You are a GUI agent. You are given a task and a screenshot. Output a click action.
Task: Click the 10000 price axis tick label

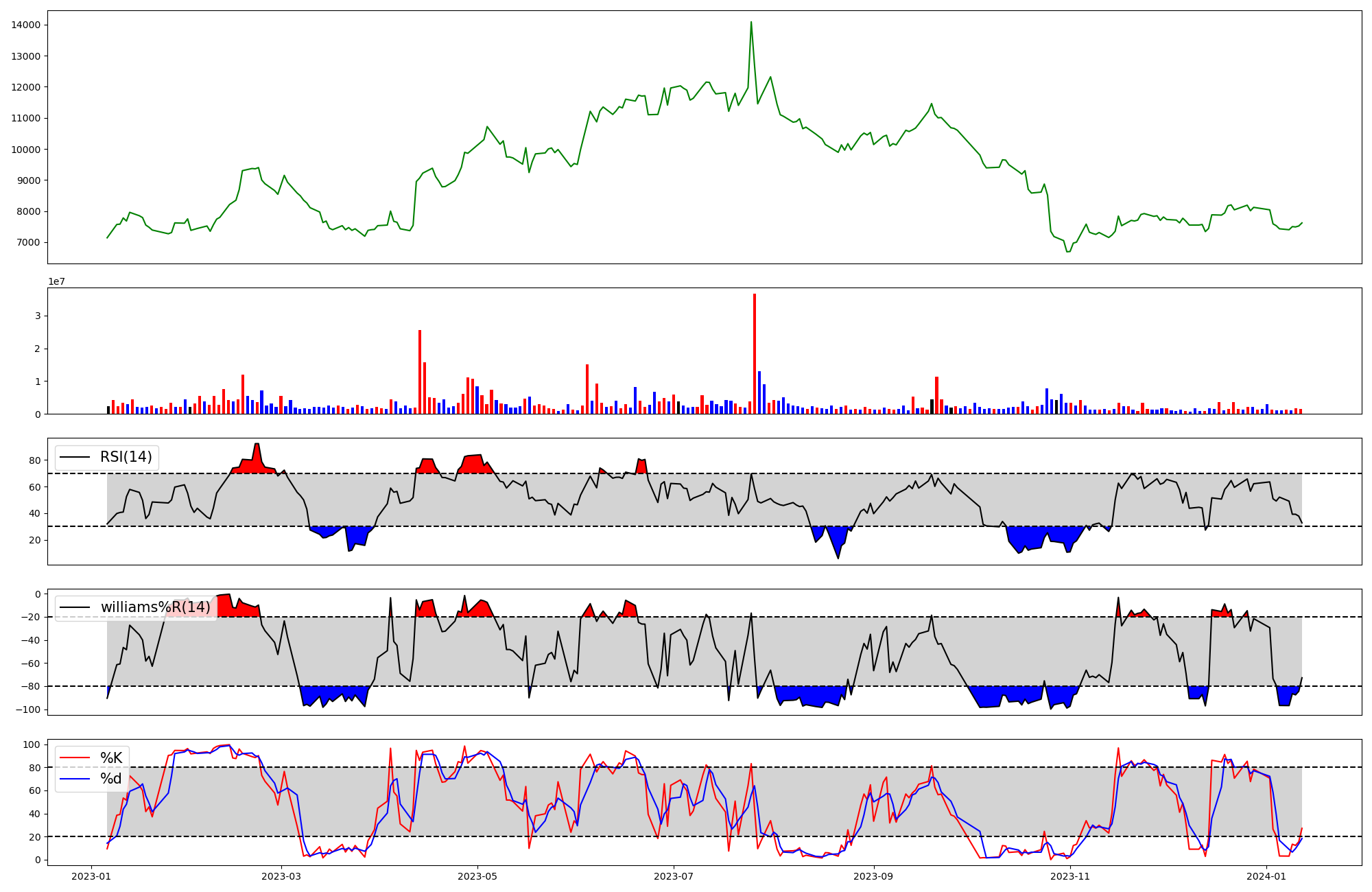25,150
